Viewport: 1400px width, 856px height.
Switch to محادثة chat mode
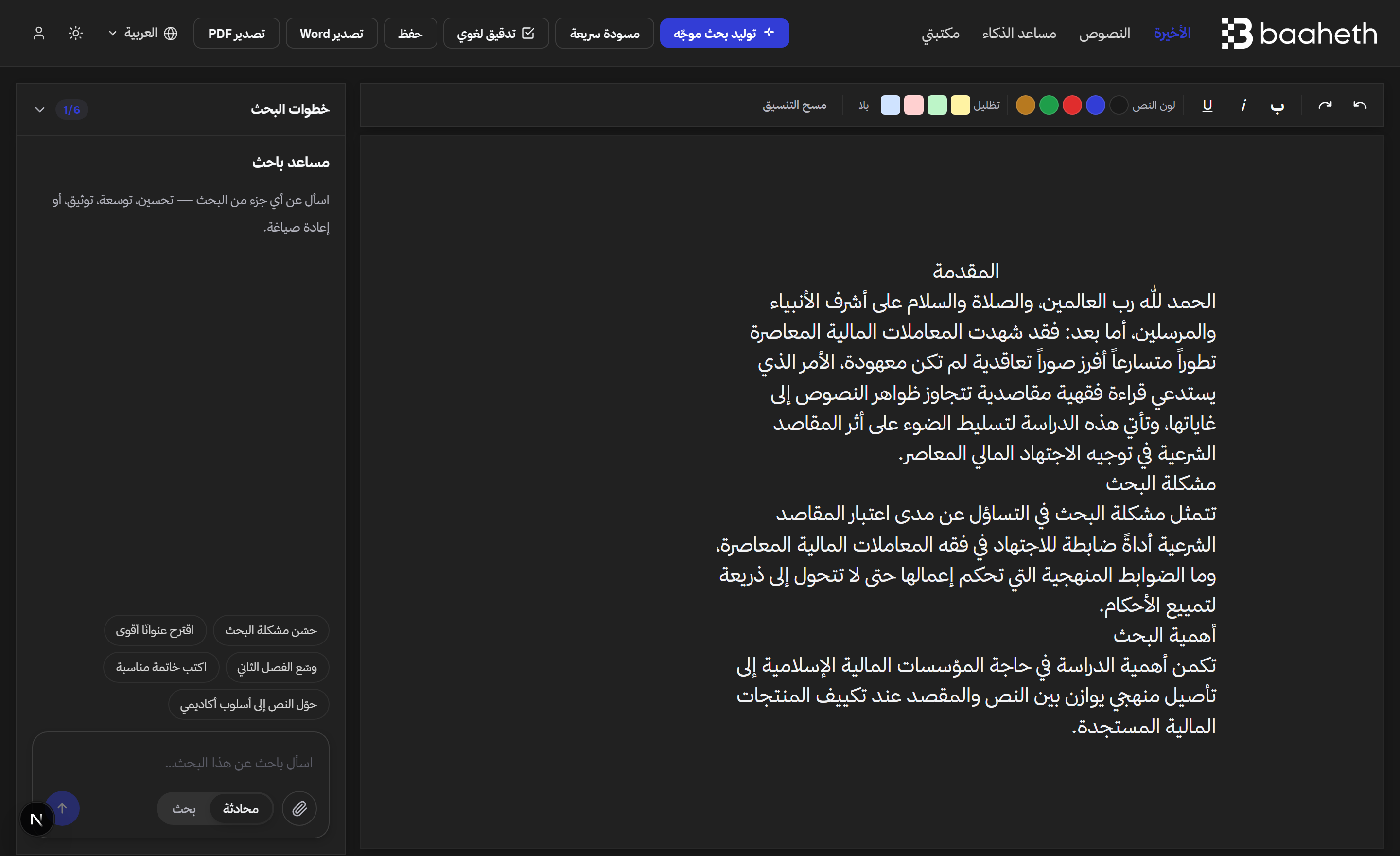tap(240, 808)
